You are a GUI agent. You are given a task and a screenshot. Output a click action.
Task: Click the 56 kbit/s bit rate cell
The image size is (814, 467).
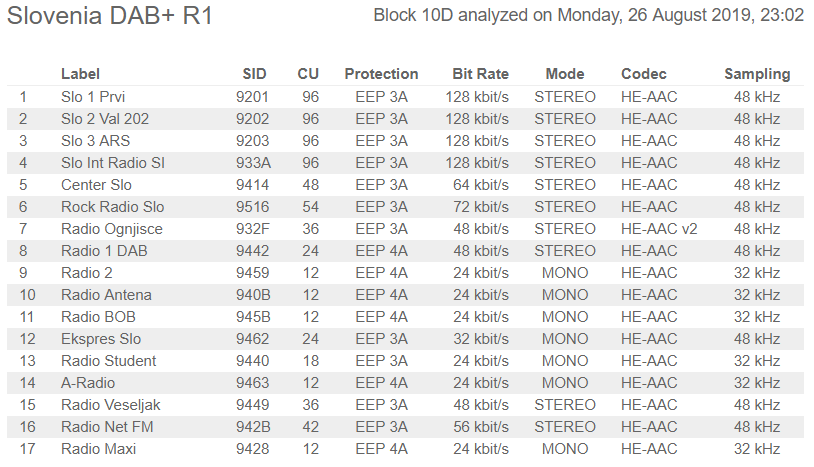tap(480, 427)
